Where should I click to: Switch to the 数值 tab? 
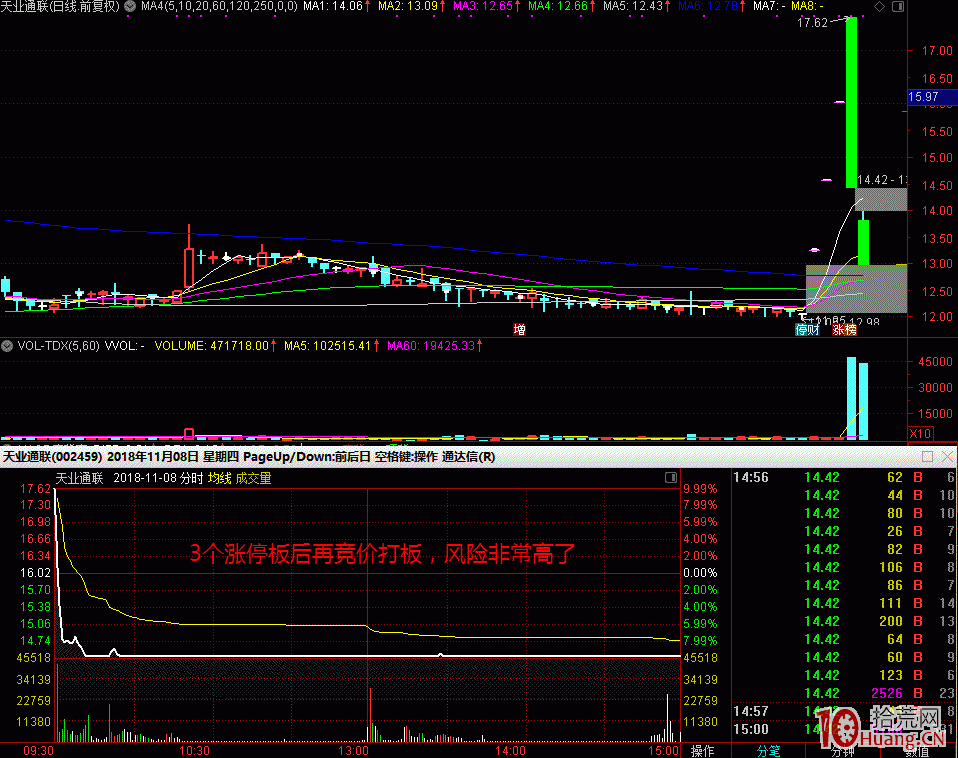point(916,751)
